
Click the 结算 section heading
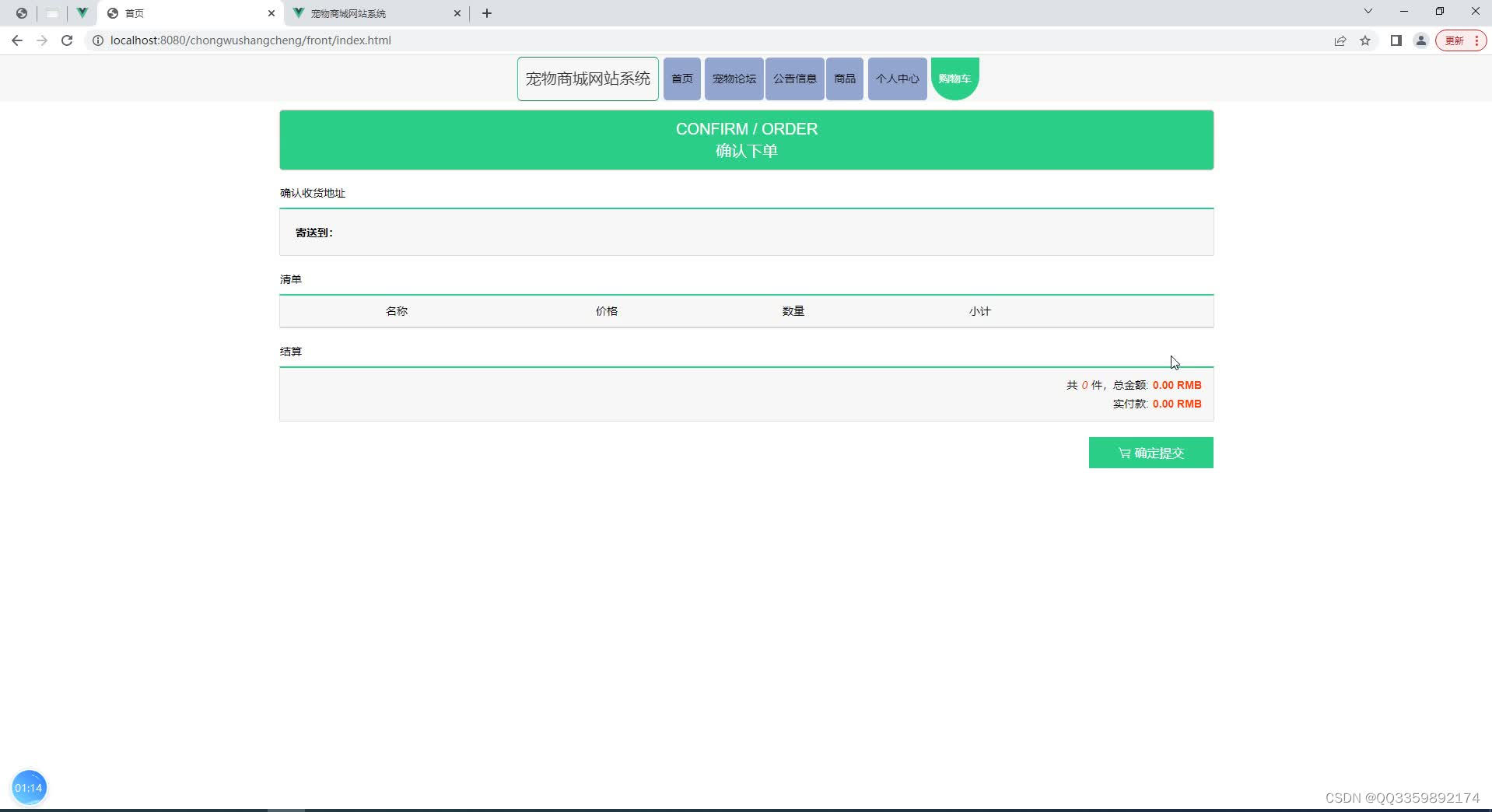[291, 352]
